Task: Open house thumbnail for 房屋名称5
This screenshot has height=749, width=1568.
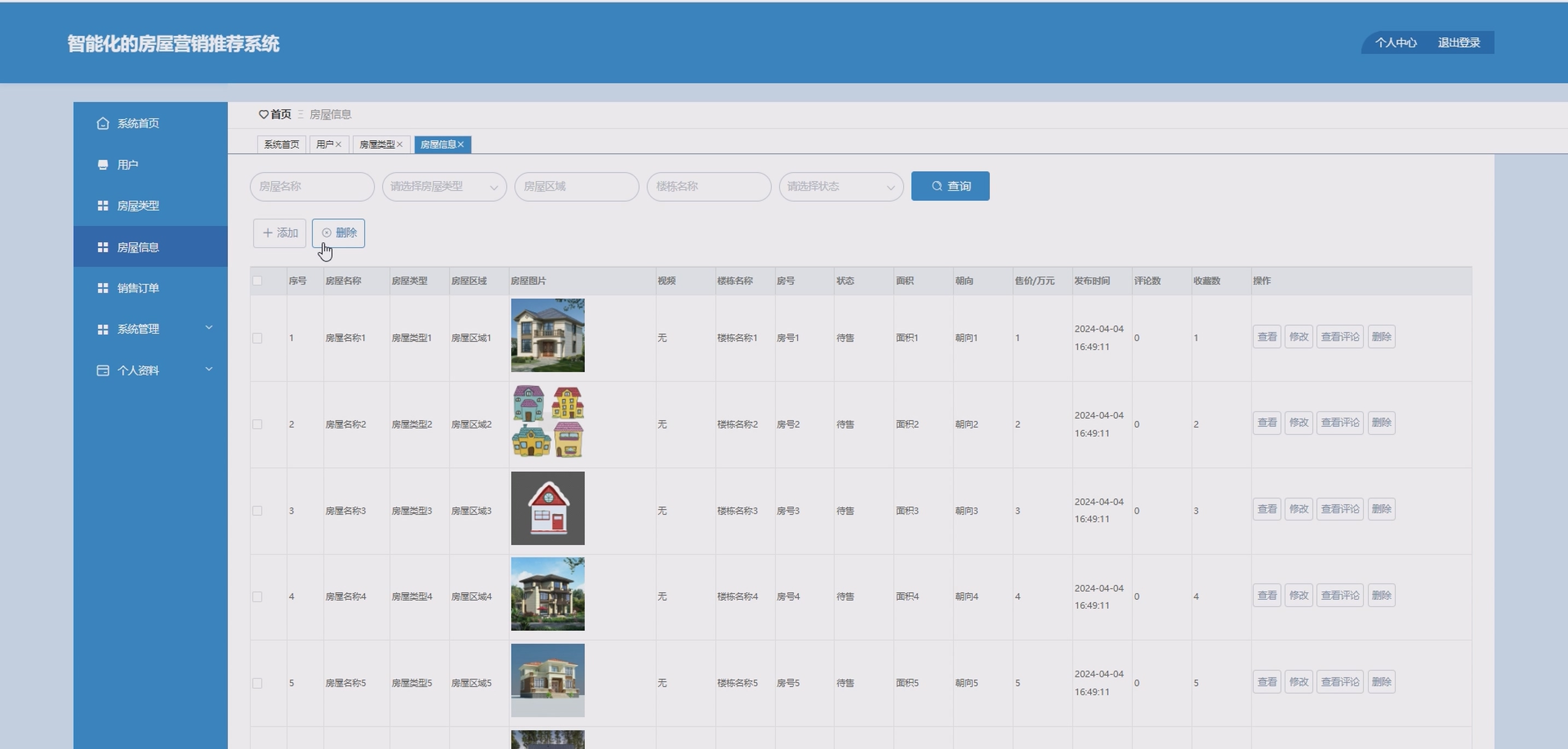Action: click(x=547, y=680)
